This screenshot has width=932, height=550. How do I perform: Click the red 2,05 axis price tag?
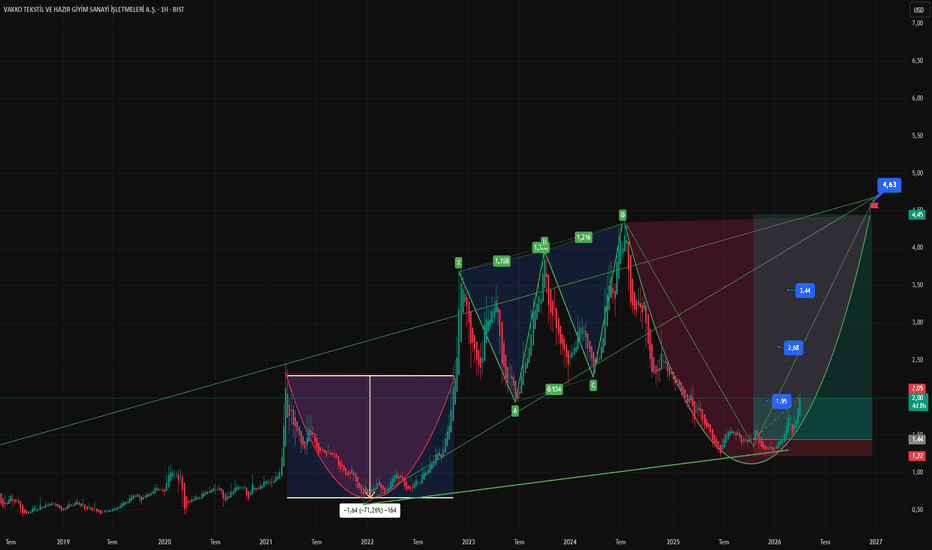pos(918,388)
